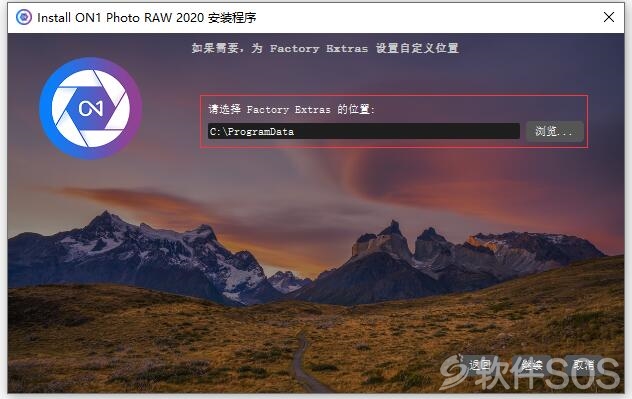This screenshot has width=632, height=399.
Task: Click the empty area right of C:\ProgramData text
Action: [406, 131]
